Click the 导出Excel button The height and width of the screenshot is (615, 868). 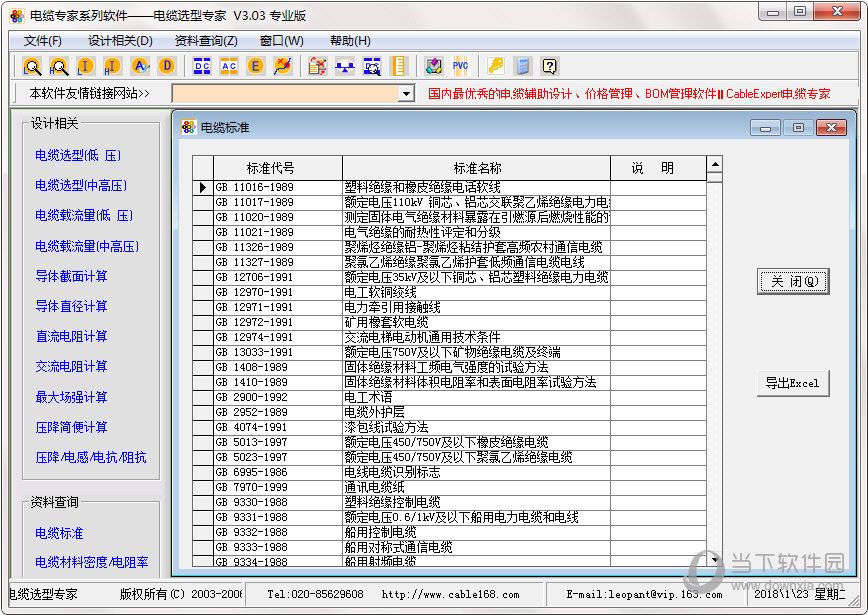coord(793,383)
